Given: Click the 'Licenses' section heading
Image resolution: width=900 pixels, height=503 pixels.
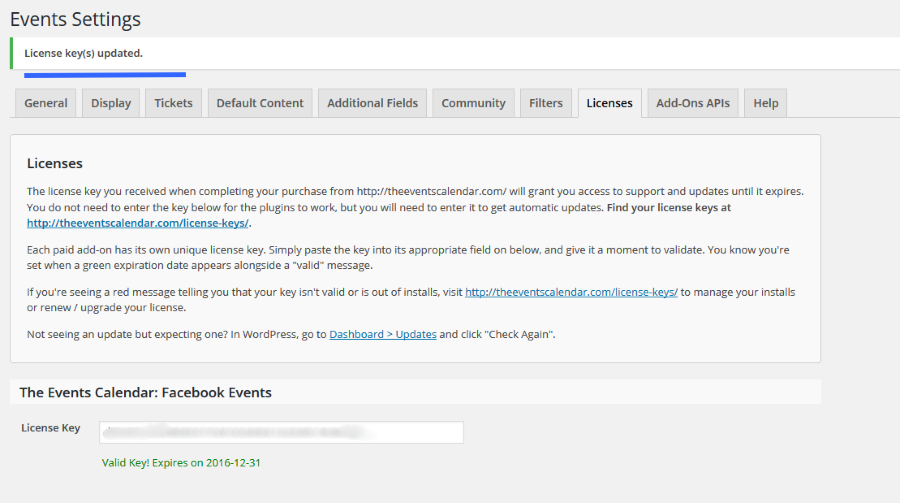Looking at the screenshot, I should click(x=55, y=164).
